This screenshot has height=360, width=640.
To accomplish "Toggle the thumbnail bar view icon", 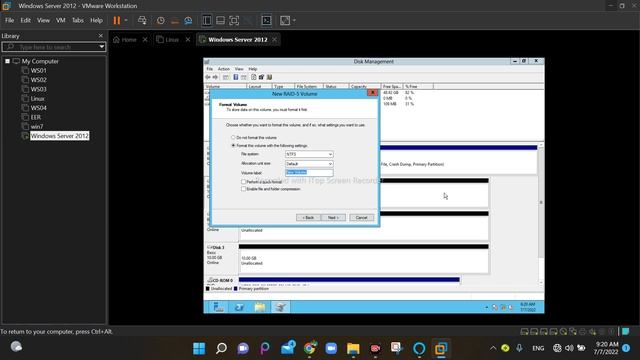I will [220, 20].
